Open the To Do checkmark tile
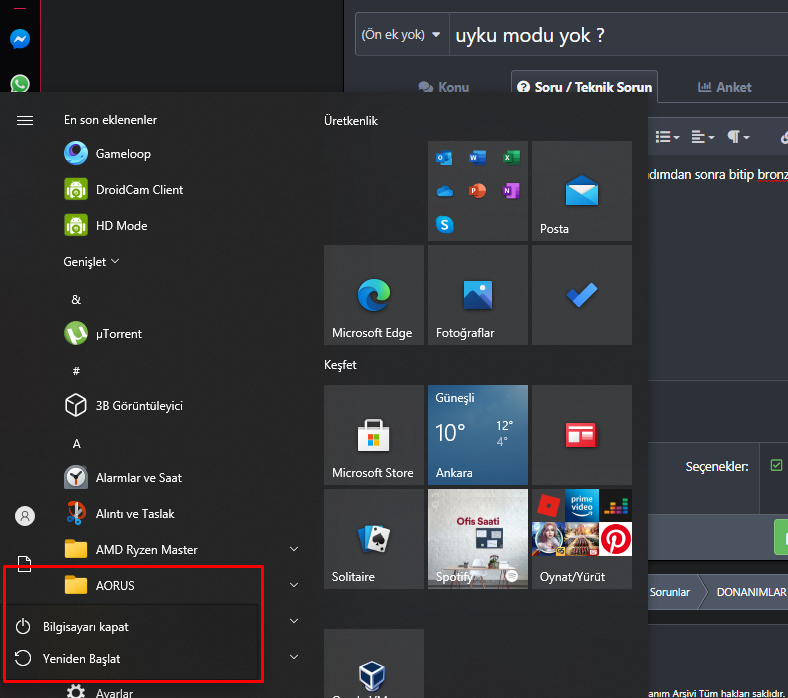Screen dimensions: 788x698 tap(581, 295)
